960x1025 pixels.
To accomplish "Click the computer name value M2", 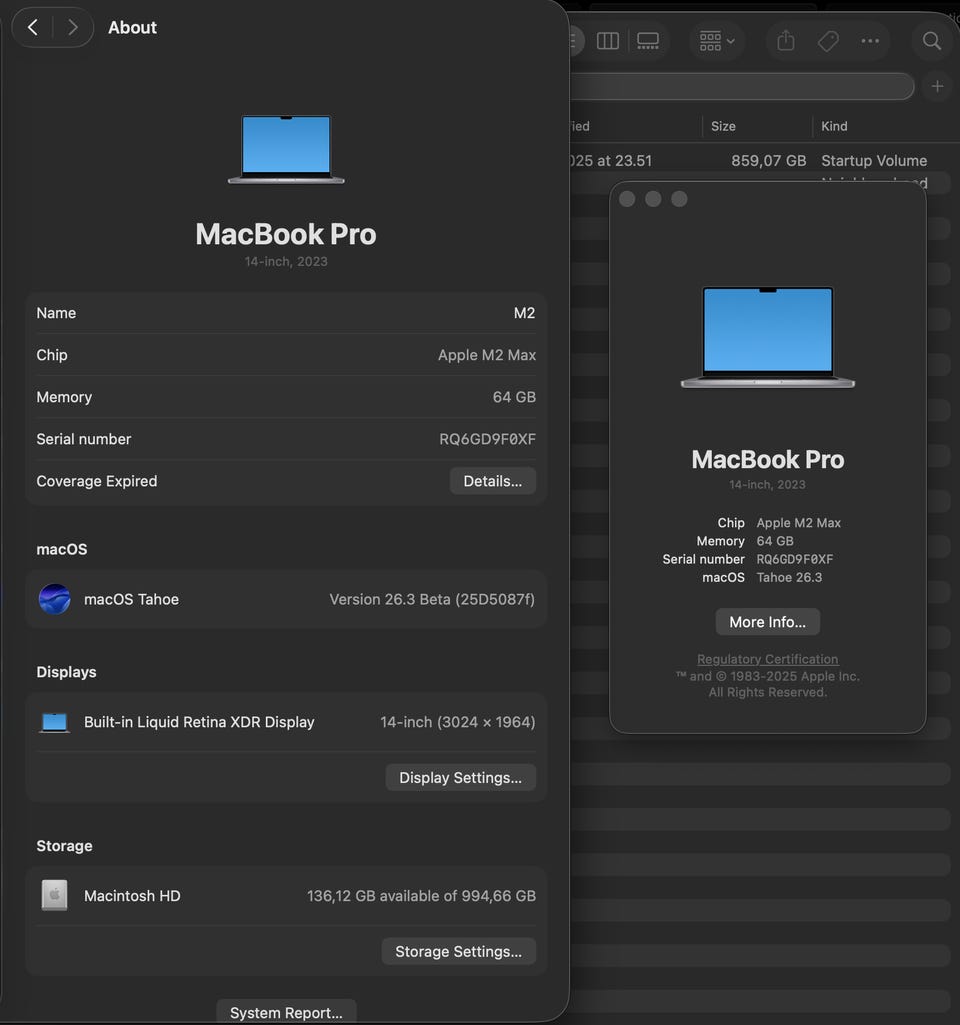I will pos(524,313).
